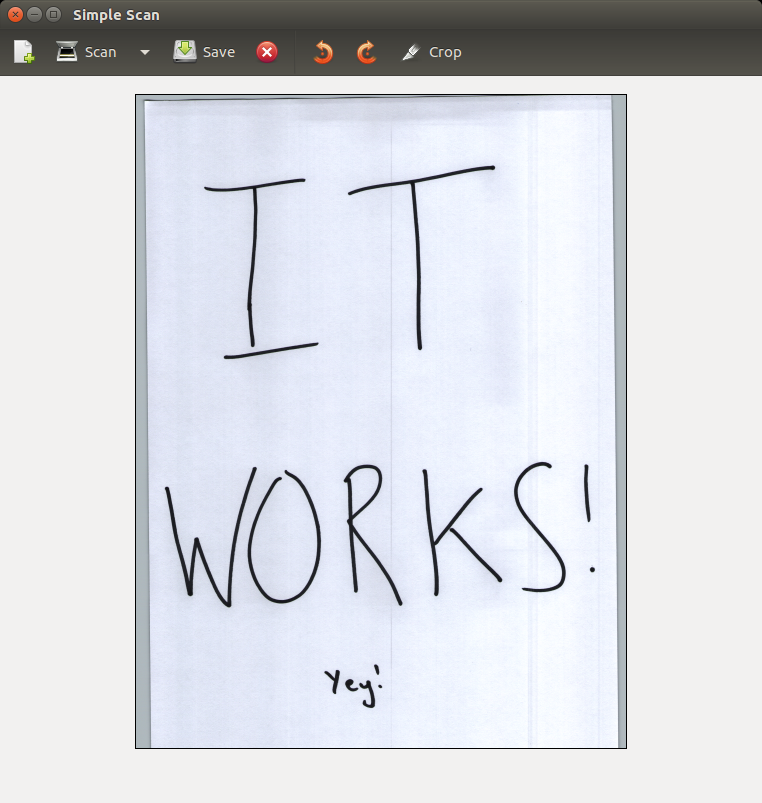Click the scanner icon to start scanning
The width and height of the screenshot is (762, 803).
(x=67, y=52)
